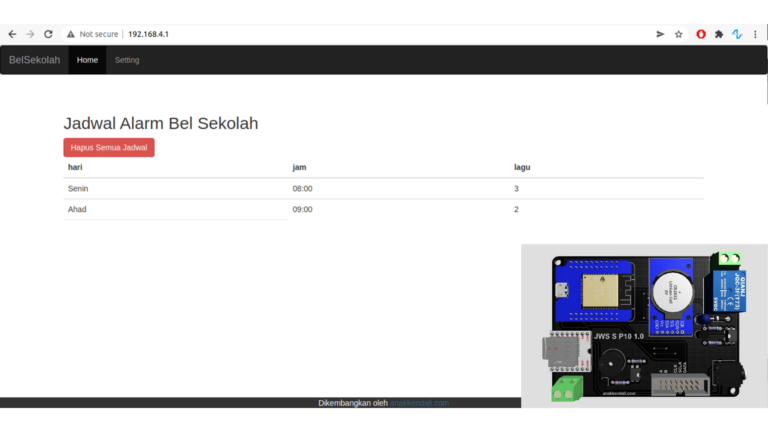Click the anakkendali.com footer link
This screenshot has height=432, width=768.
[419, 403]
